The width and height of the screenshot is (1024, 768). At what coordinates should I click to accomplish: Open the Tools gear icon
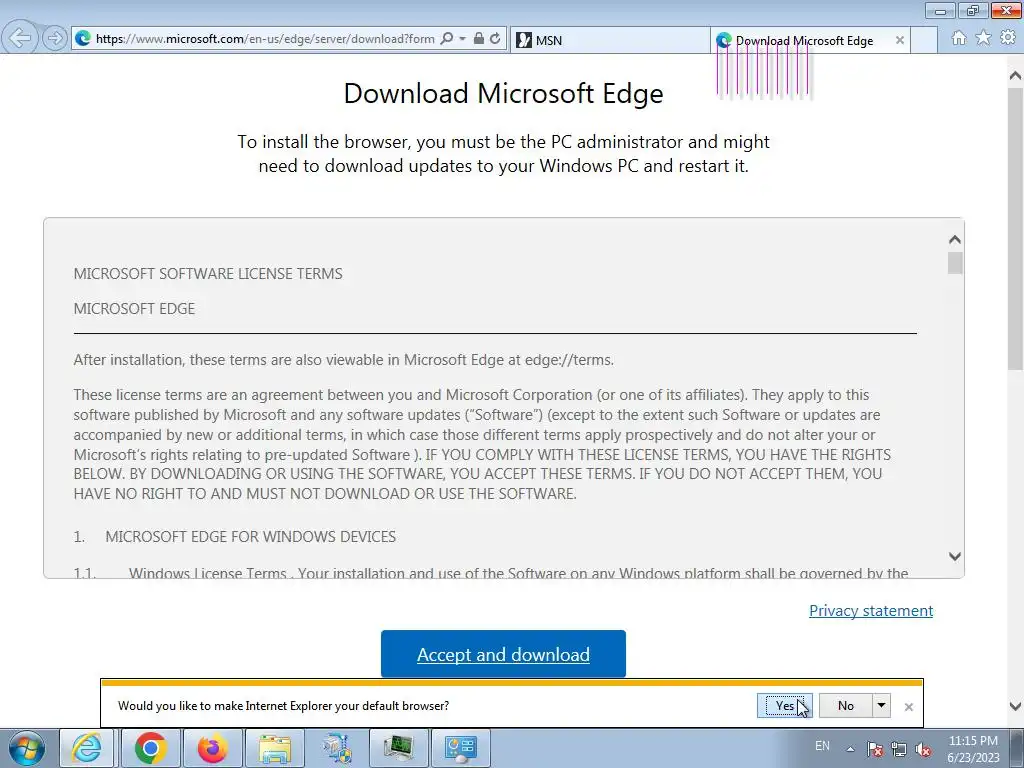coord(1008,38)
